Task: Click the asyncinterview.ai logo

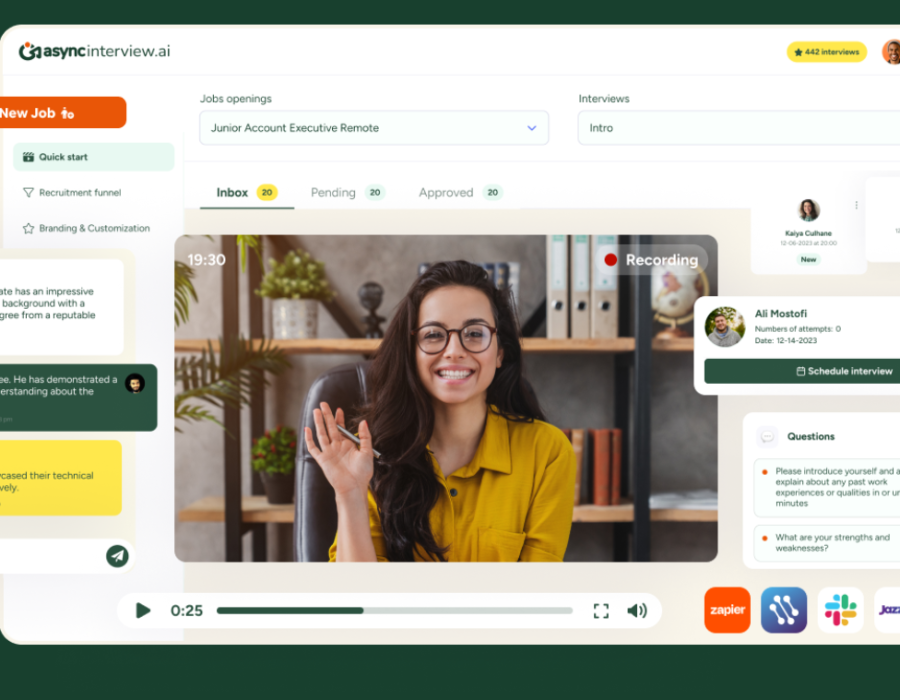Action: click(x=94, y=51)
